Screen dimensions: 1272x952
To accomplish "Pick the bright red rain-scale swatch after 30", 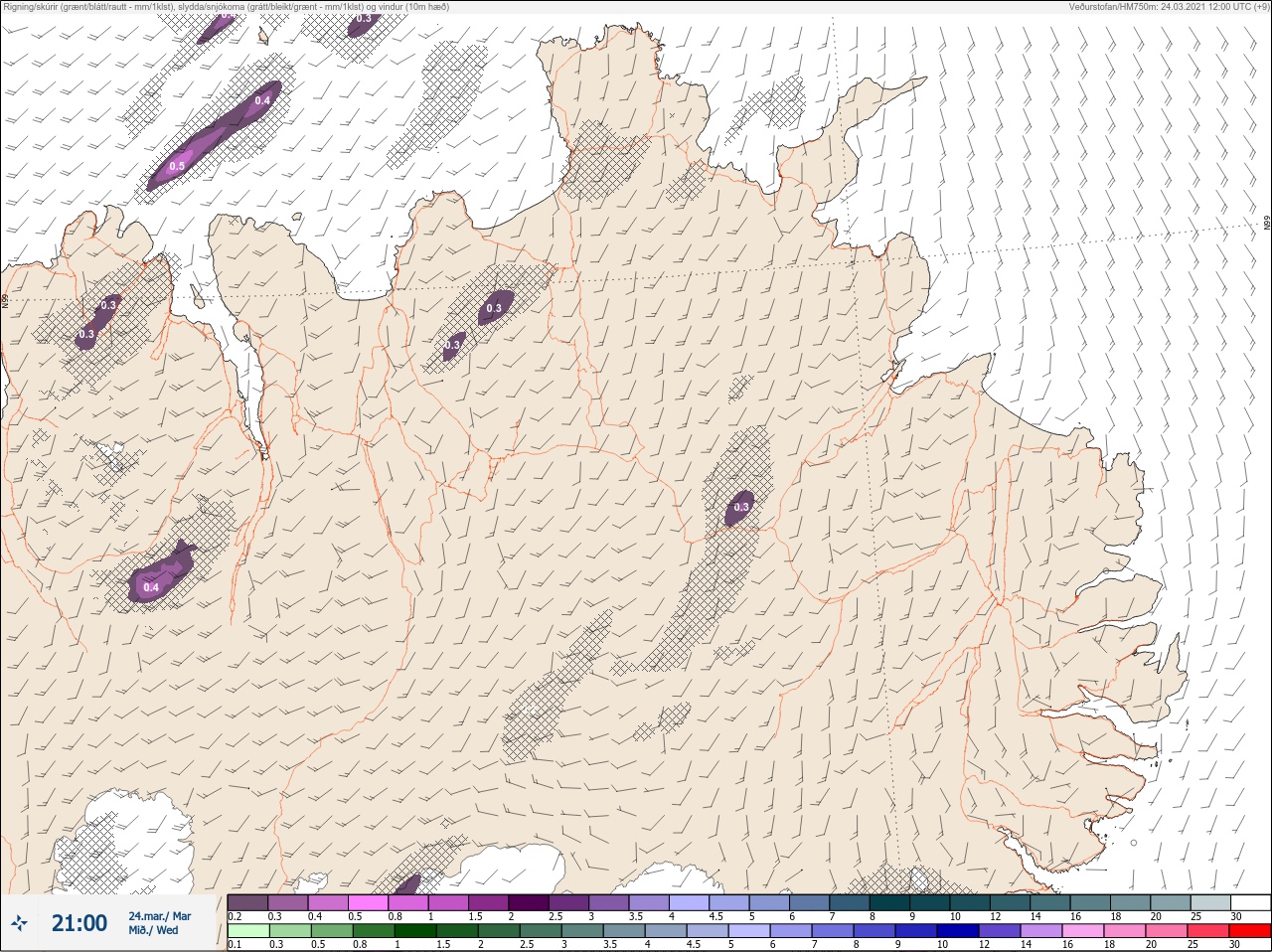I will click(x=1251, y=931).
